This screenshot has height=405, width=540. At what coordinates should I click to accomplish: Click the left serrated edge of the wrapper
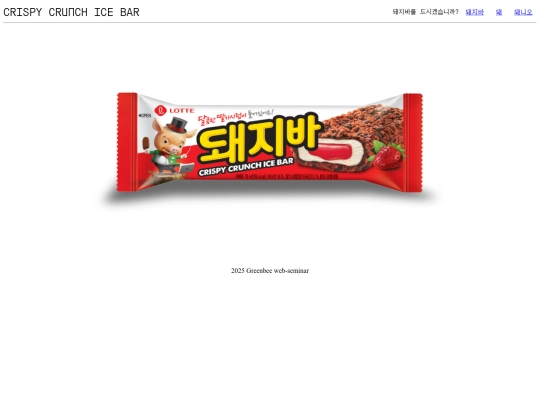point(127,142)
